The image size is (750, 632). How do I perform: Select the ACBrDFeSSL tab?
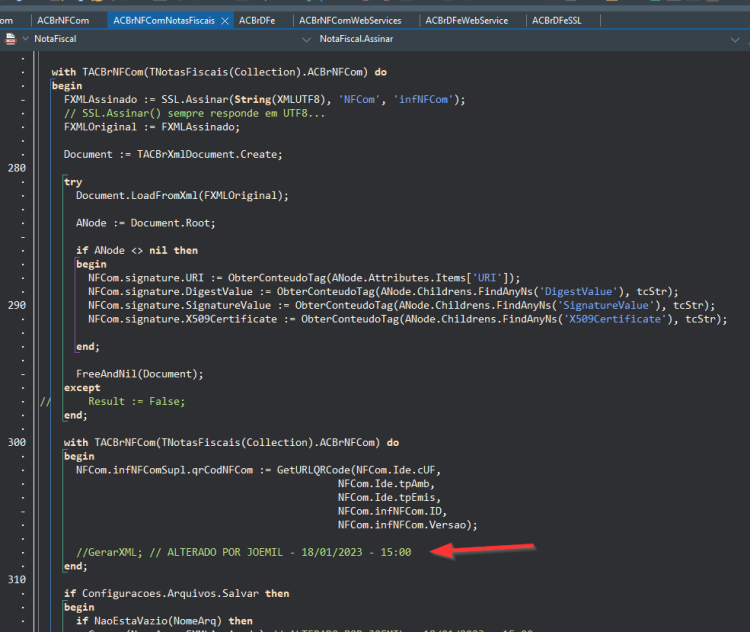557,21
